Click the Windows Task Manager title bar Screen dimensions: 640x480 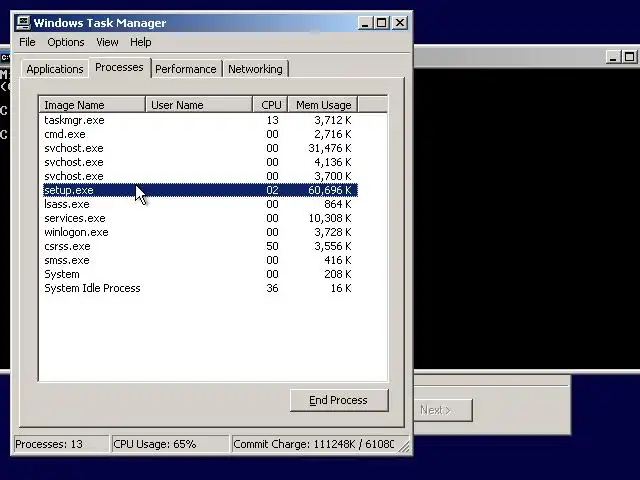tap(212, 23)
